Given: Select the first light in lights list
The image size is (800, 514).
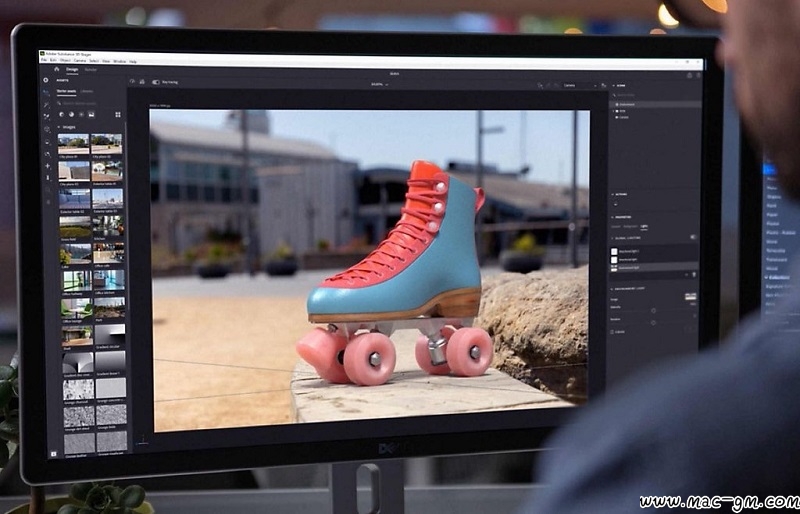Looking at the screenshot, I should (x=654, y=251).
